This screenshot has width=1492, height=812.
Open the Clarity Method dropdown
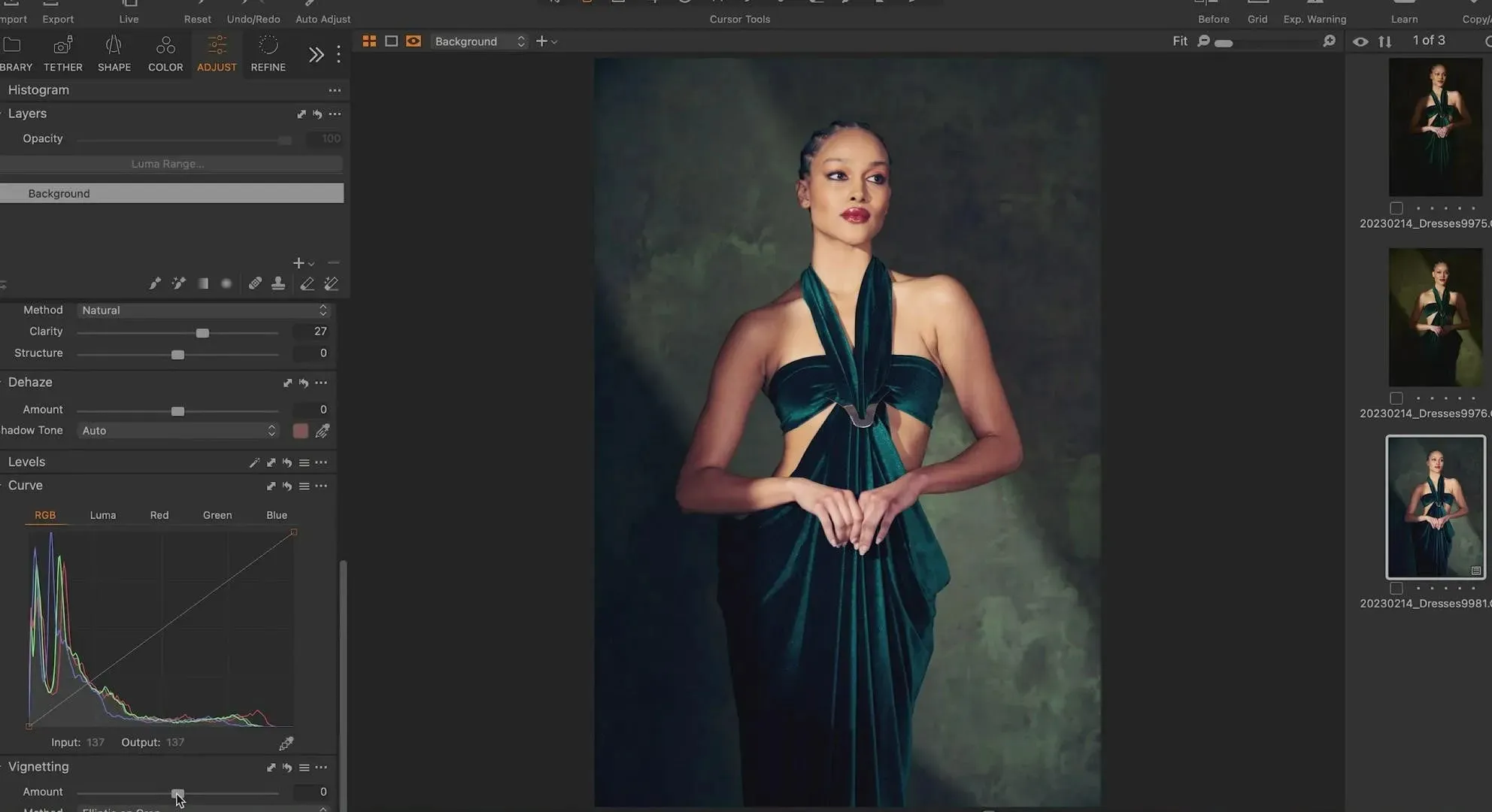tap(203, 311)
